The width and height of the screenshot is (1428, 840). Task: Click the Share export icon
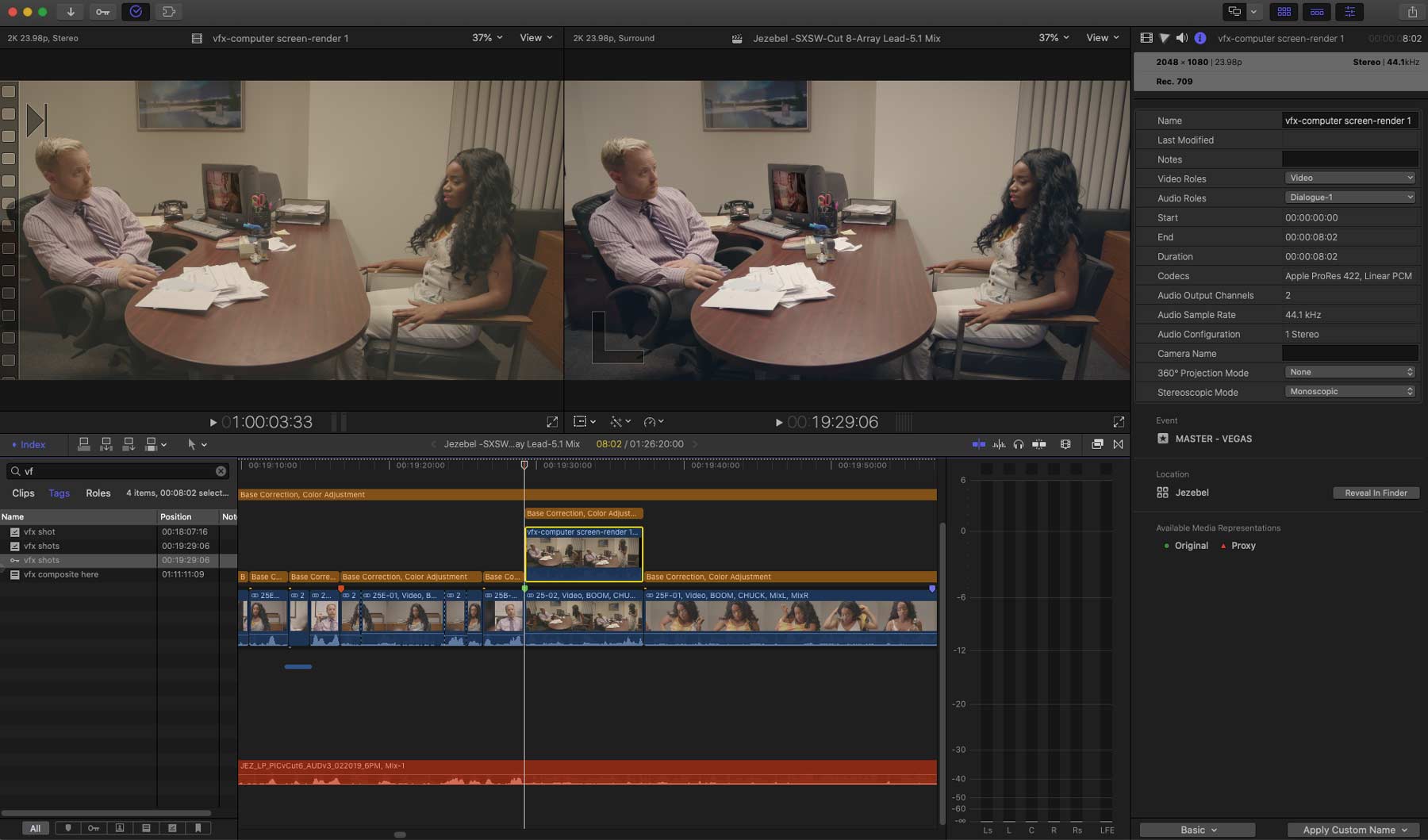[1412, 12]
